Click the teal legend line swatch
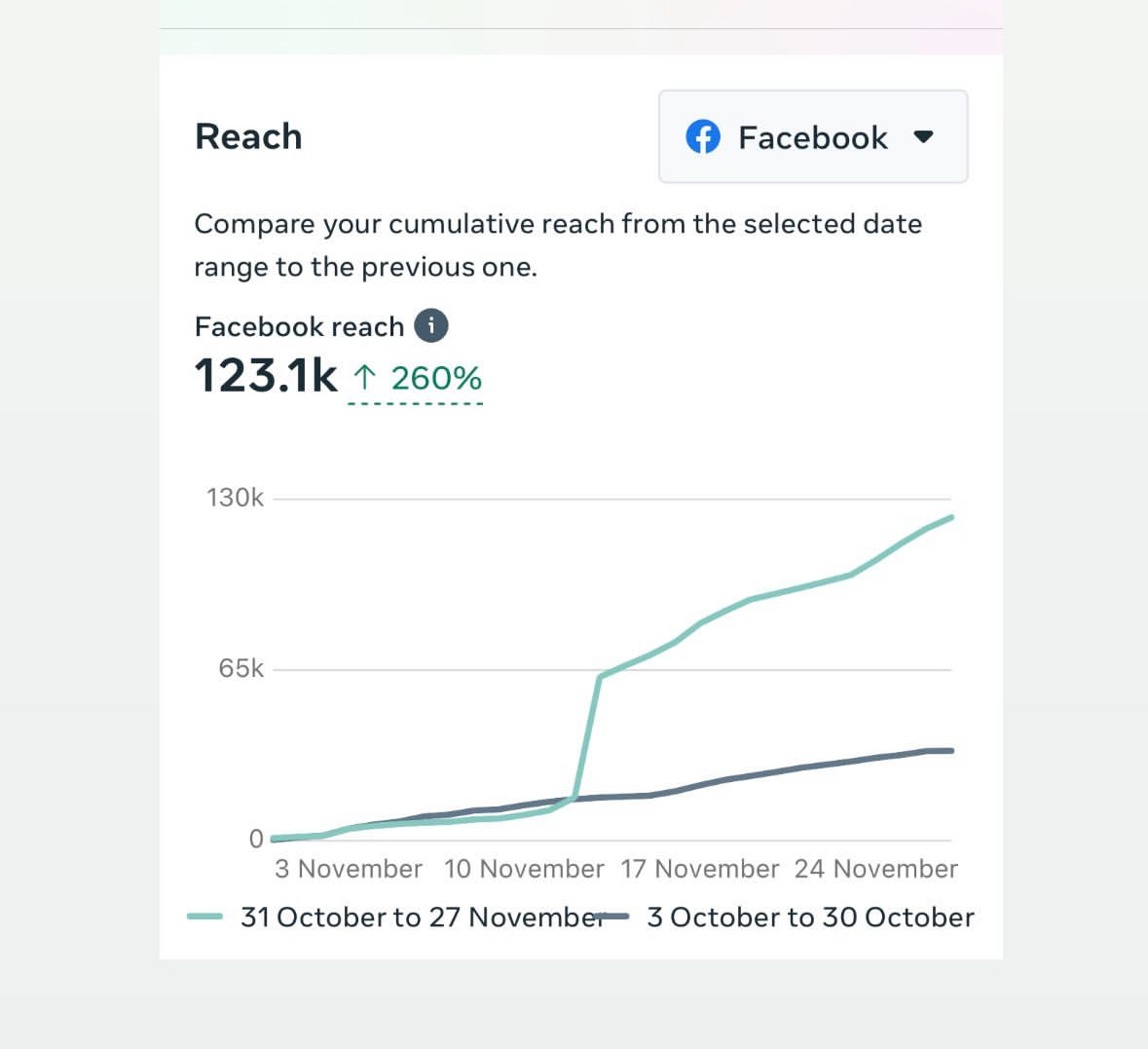1148x1049 pixels. 204,917
